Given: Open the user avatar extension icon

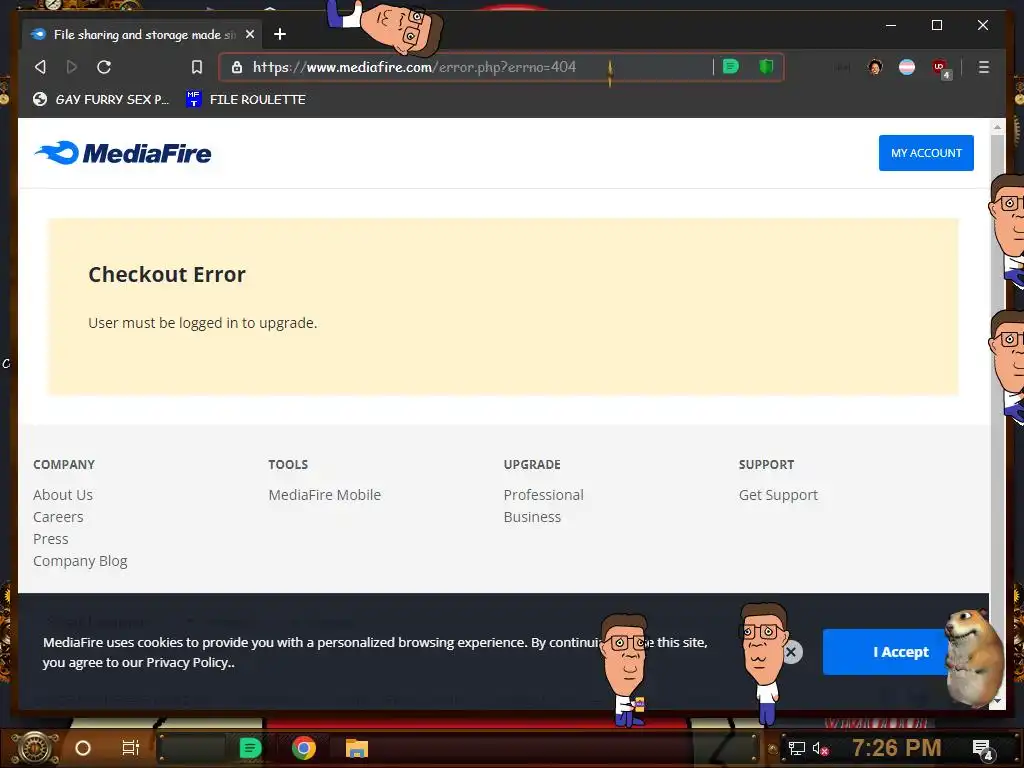Looking at the screenshot, I should [875, 67].
